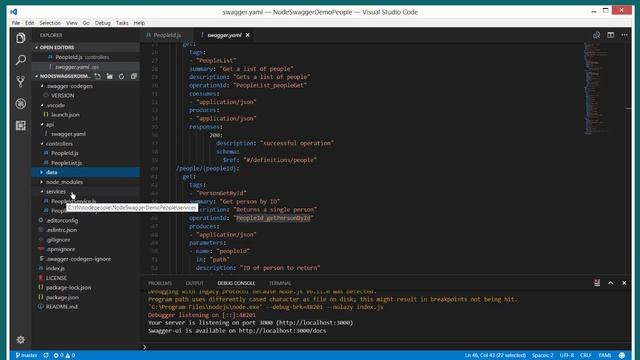Viewport: 640px width, 360px height.
Task: Open the Help menu
Action: [x=139, y=23]
